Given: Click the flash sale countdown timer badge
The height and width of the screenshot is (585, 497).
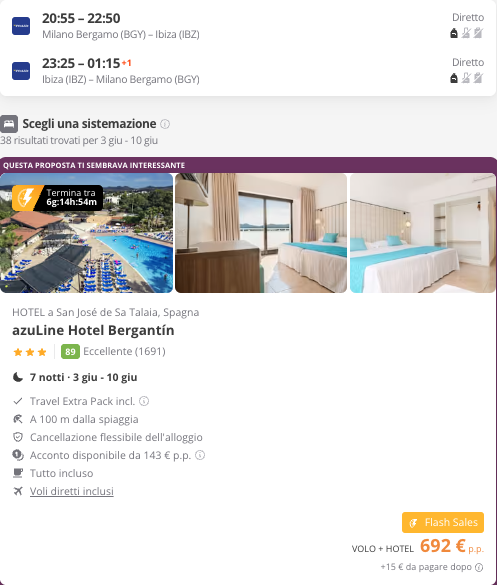Looking at the screenshot, I should coord(57,198).
